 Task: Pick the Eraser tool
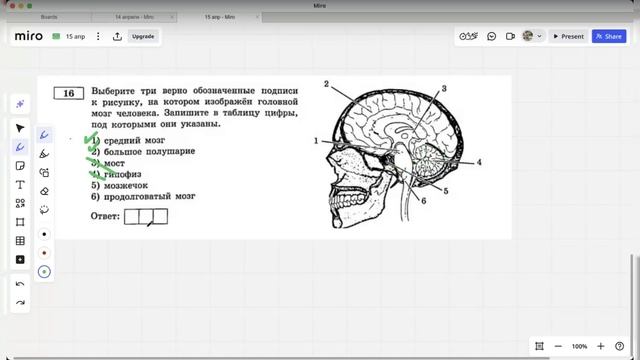tap(44, 191)
